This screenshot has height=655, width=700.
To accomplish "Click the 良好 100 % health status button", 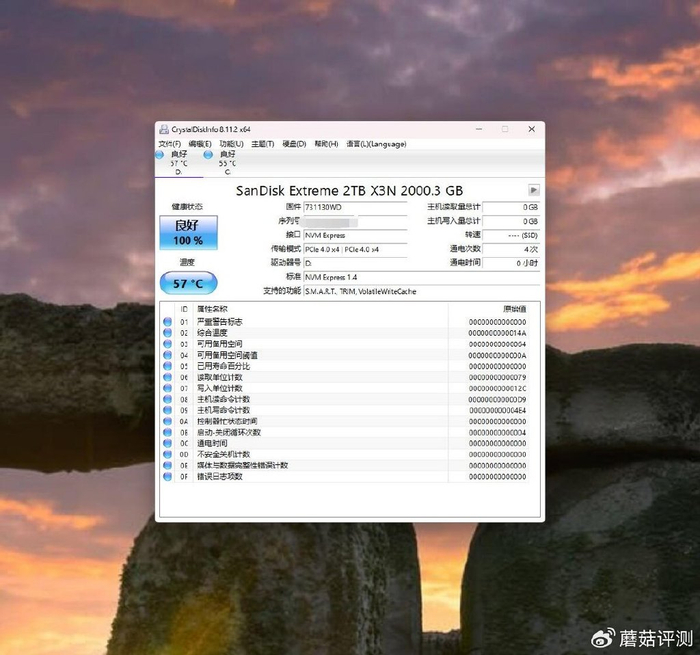I will point(188,232).
